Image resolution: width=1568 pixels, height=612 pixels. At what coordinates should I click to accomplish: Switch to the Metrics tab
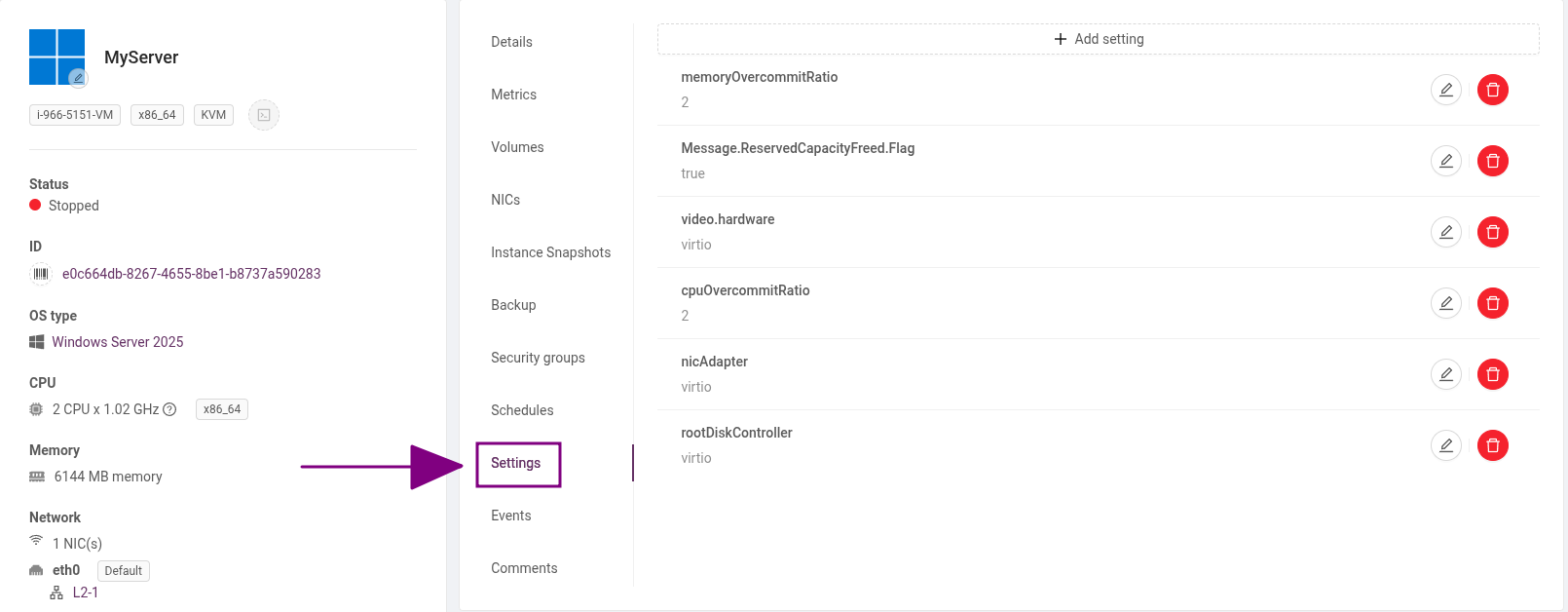click(x=513, y=95)
